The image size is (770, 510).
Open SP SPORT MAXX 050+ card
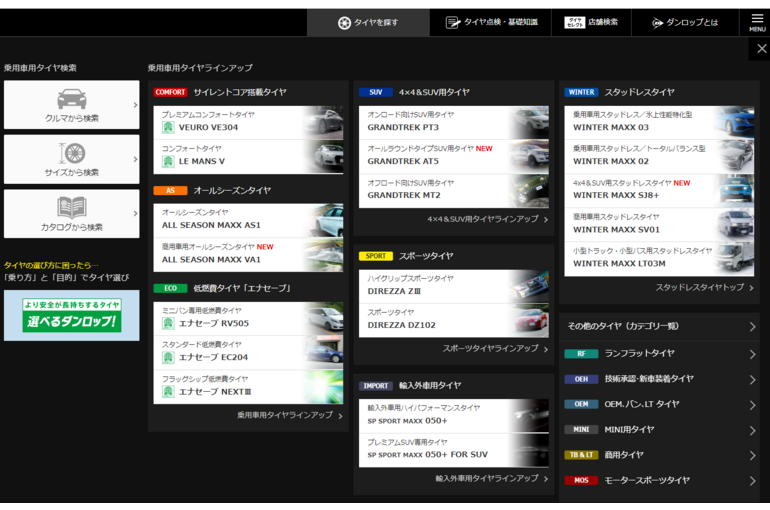tap(454, 416)
